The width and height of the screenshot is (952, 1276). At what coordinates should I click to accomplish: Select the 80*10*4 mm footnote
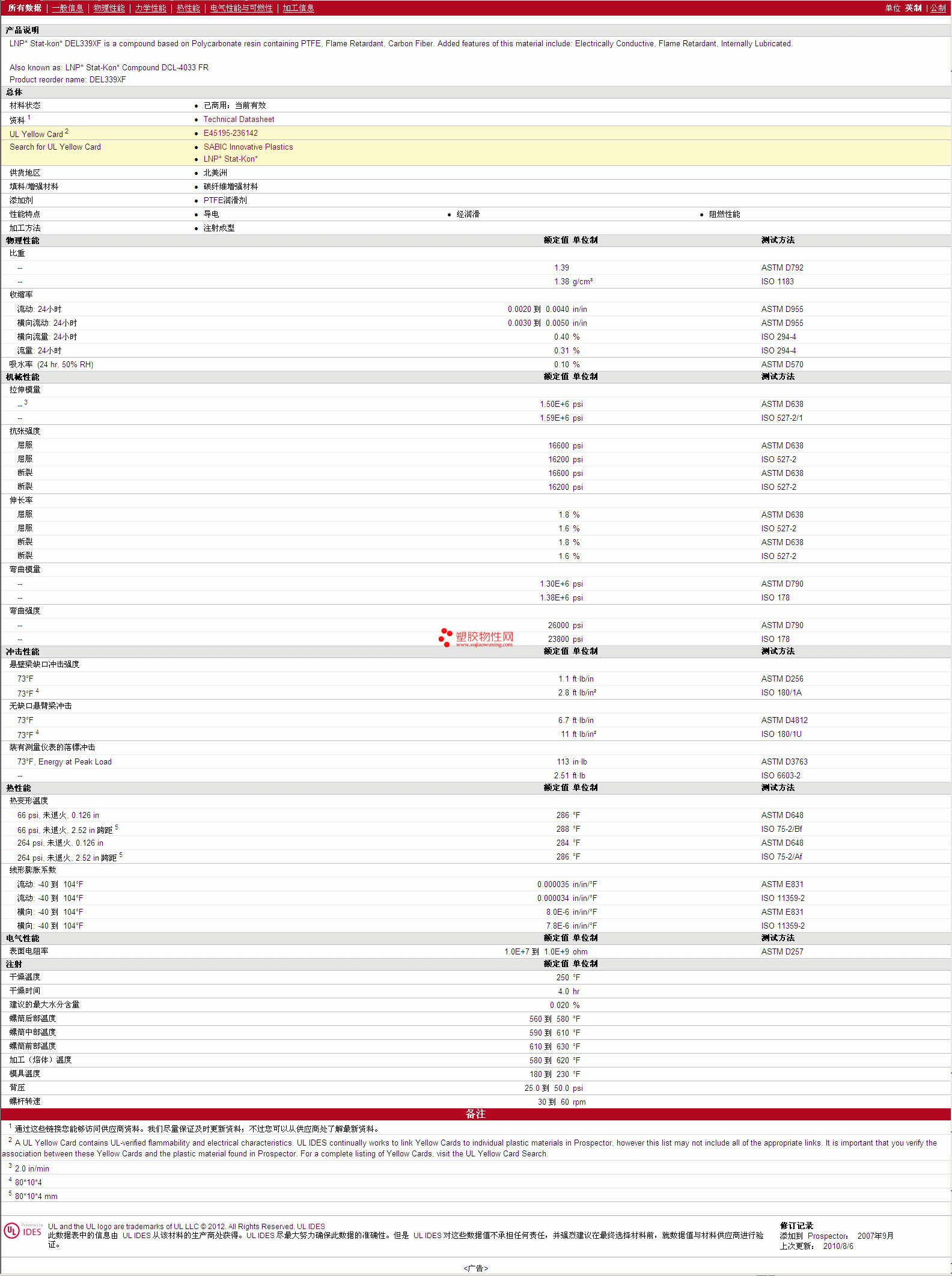point(36,1197)
